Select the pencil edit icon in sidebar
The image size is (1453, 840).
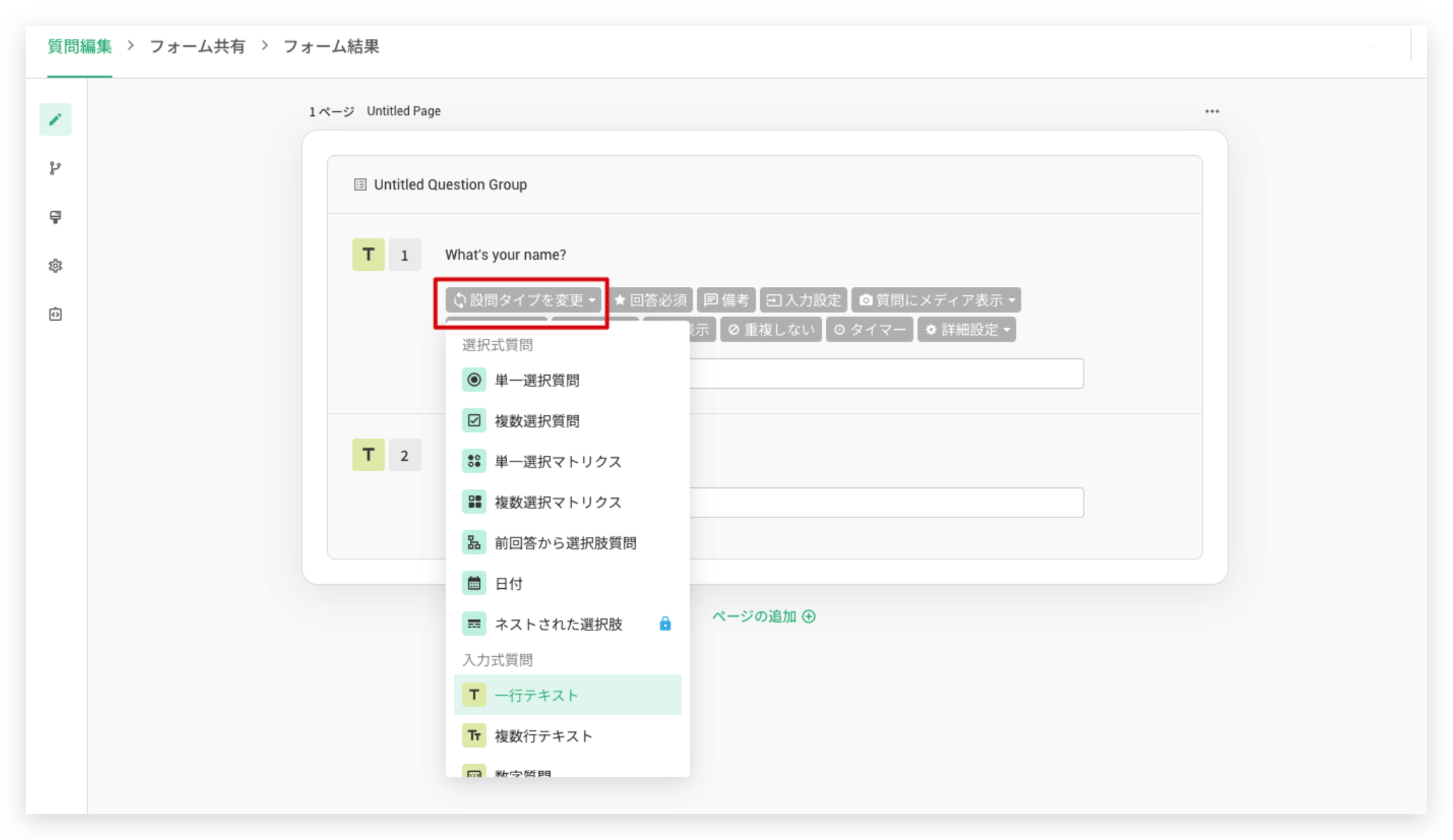[x=55, y=119]
